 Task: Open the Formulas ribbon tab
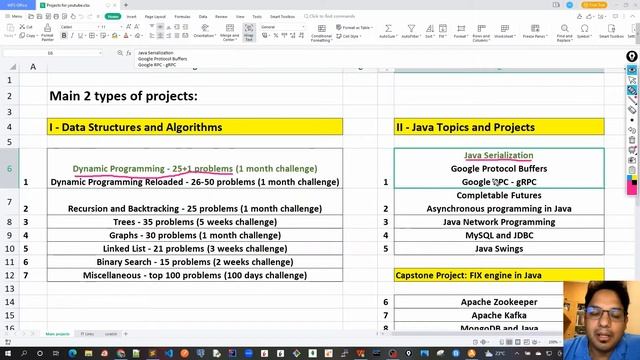point(182,16)
